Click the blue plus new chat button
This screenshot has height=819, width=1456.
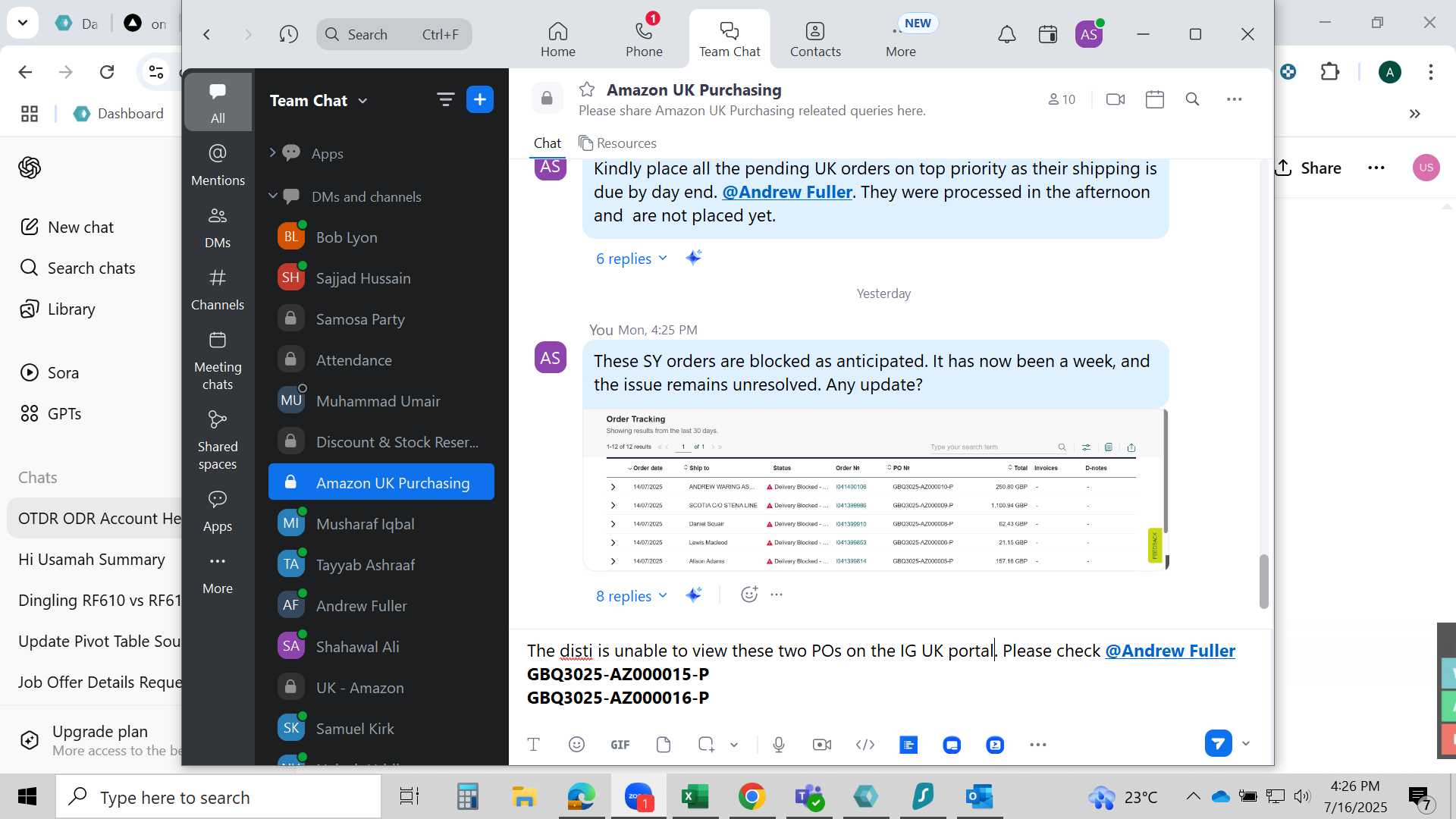(x=480, y=99)
